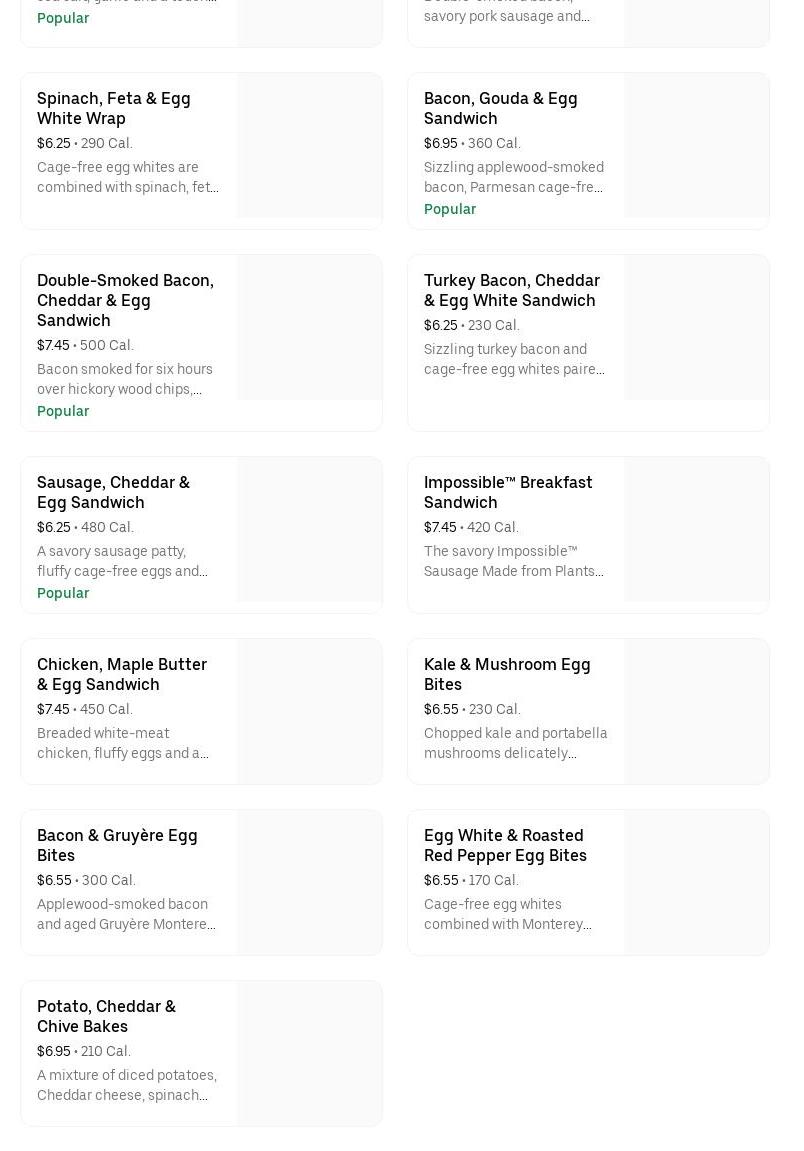Click the Spinach, Feta wrap image placeholder

tap(309, 145)
